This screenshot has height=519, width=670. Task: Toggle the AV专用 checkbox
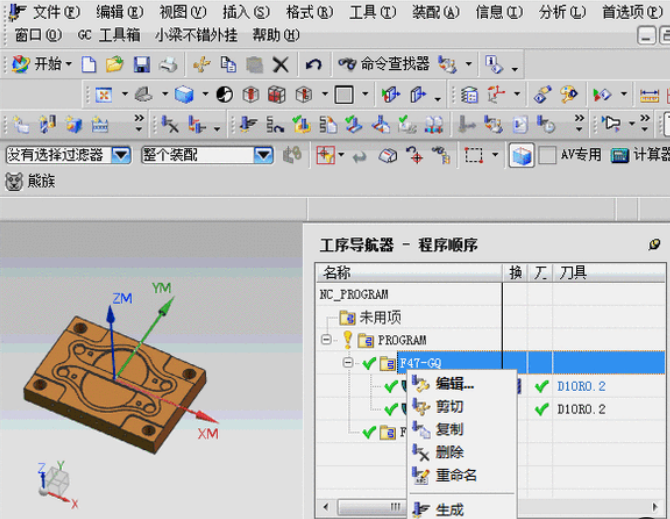547,155
